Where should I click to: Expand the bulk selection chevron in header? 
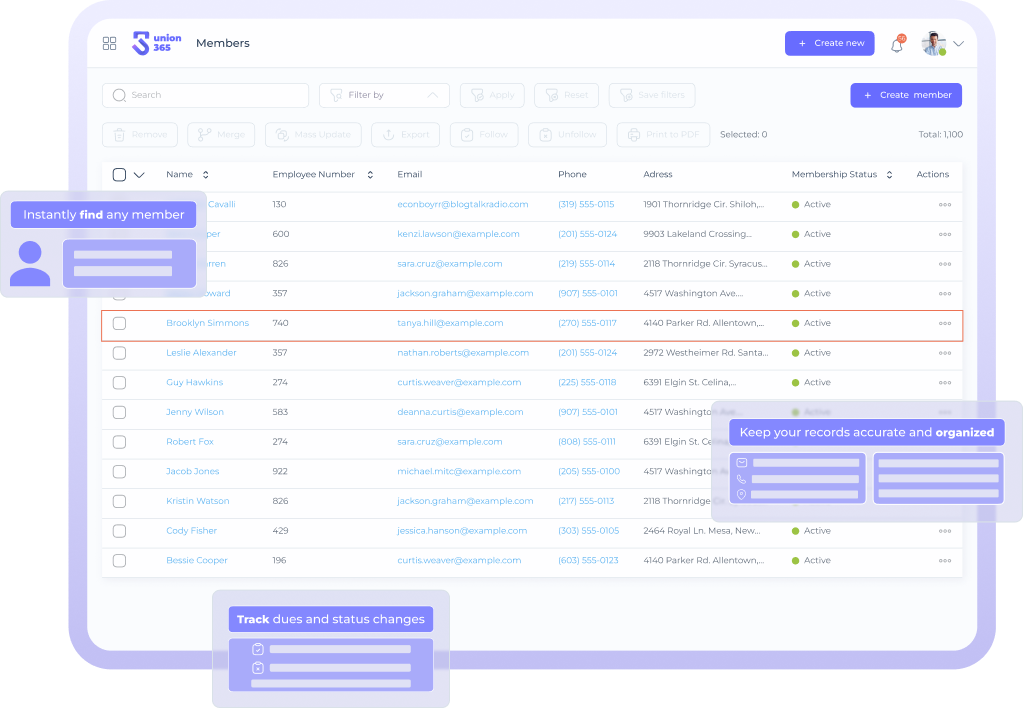point(139,175)
